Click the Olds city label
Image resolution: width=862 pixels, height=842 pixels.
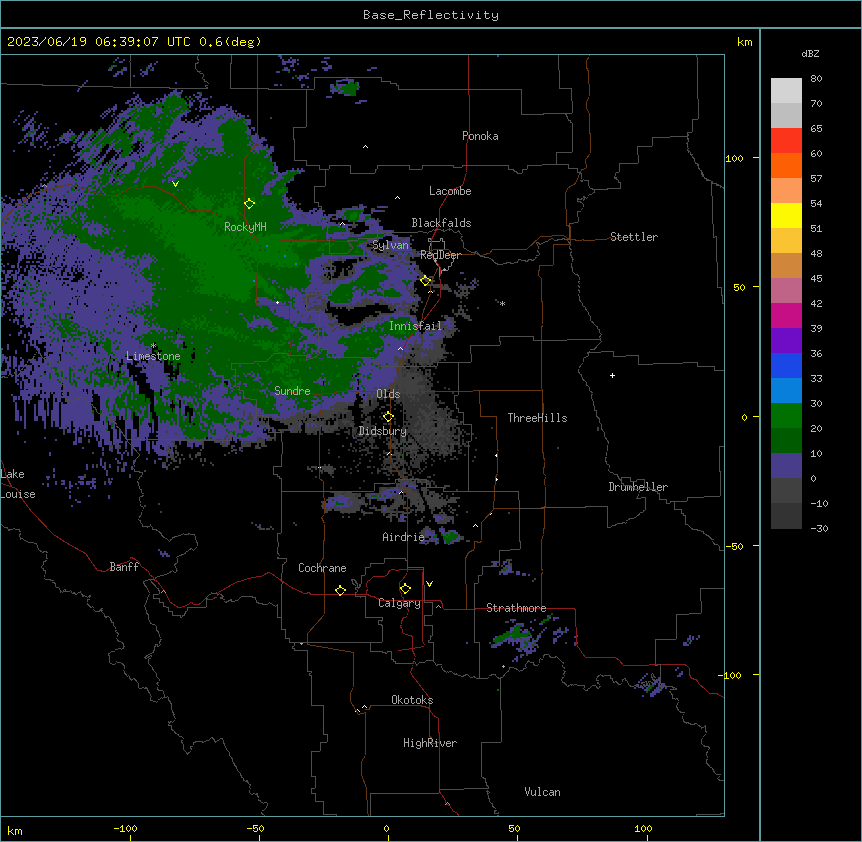(x=388, y=394)
